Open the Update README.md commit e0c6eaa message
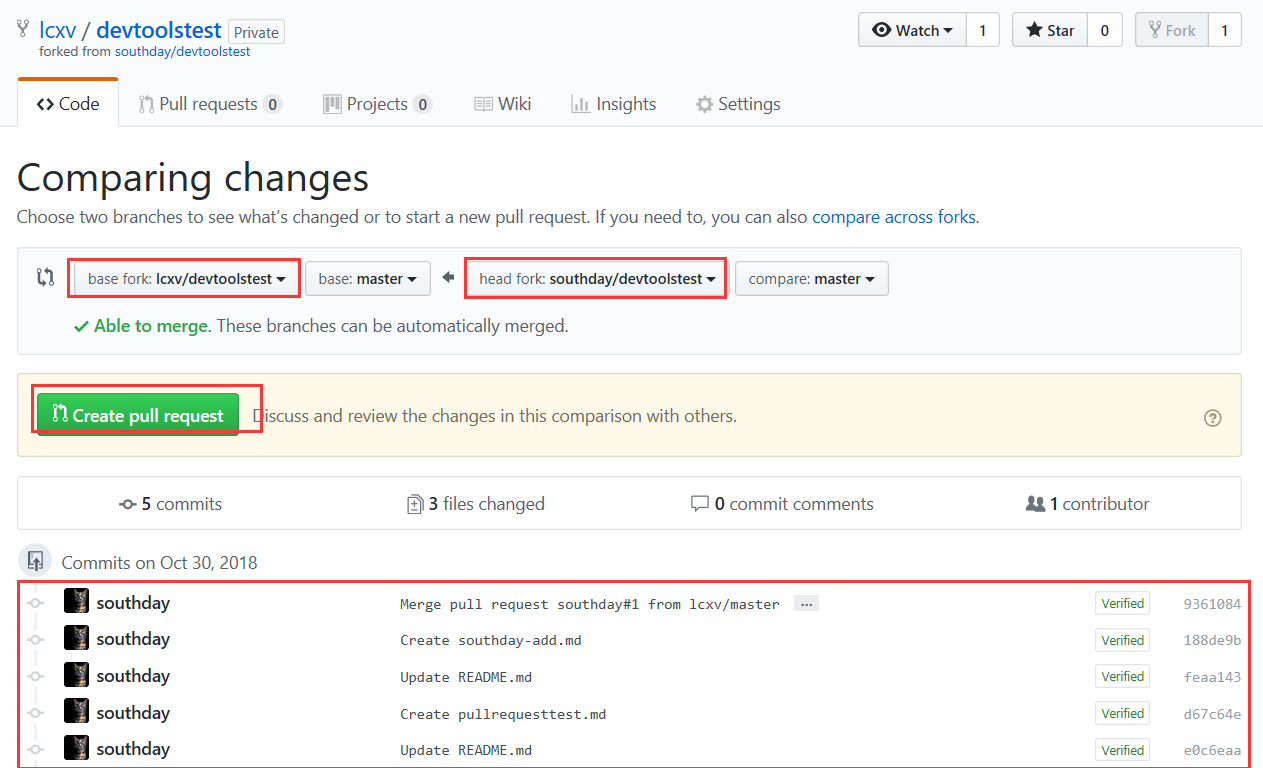This screenshot has height=768, width=1263. (x=466, y=750)
